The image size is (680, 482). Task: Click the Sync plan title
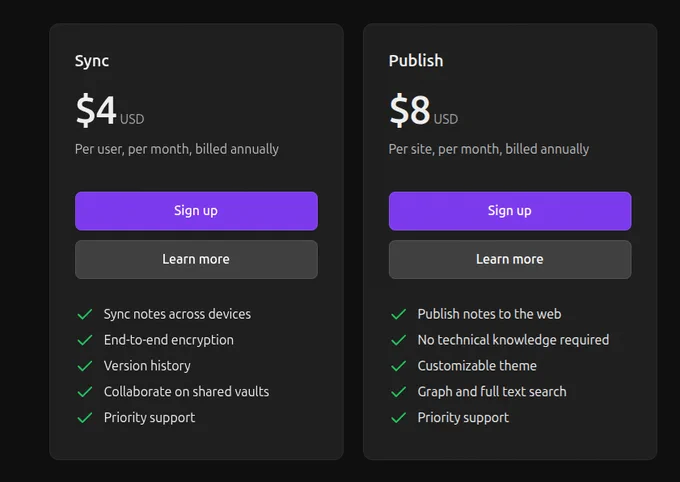click(92, 61)
